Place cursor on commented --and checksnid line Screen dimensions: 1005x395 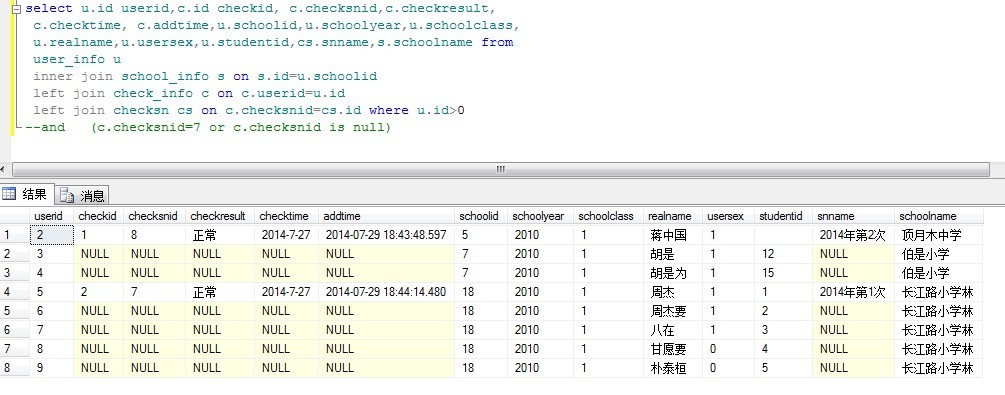click(208, 127)
